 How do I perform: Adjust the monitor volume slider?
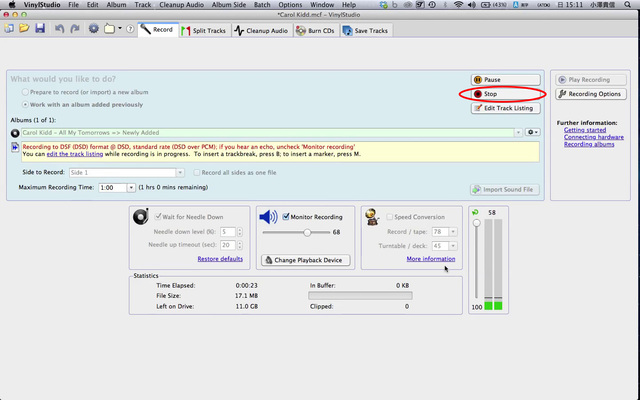click(x=307, y=232)
